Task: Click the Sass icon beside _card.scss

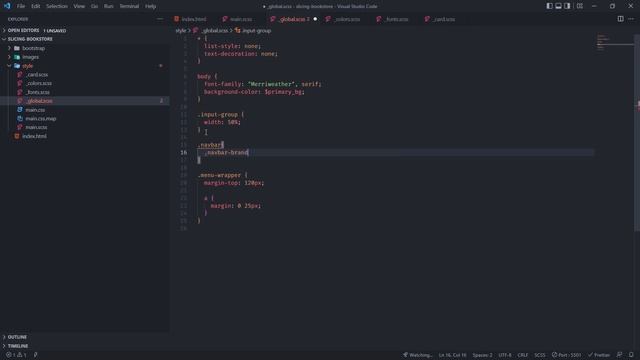Action: click(20, 75)
